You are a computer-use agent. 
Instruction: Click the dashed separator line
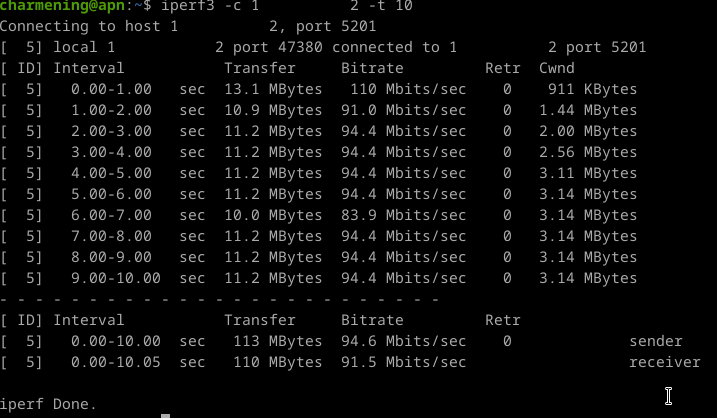coord(220,299)
